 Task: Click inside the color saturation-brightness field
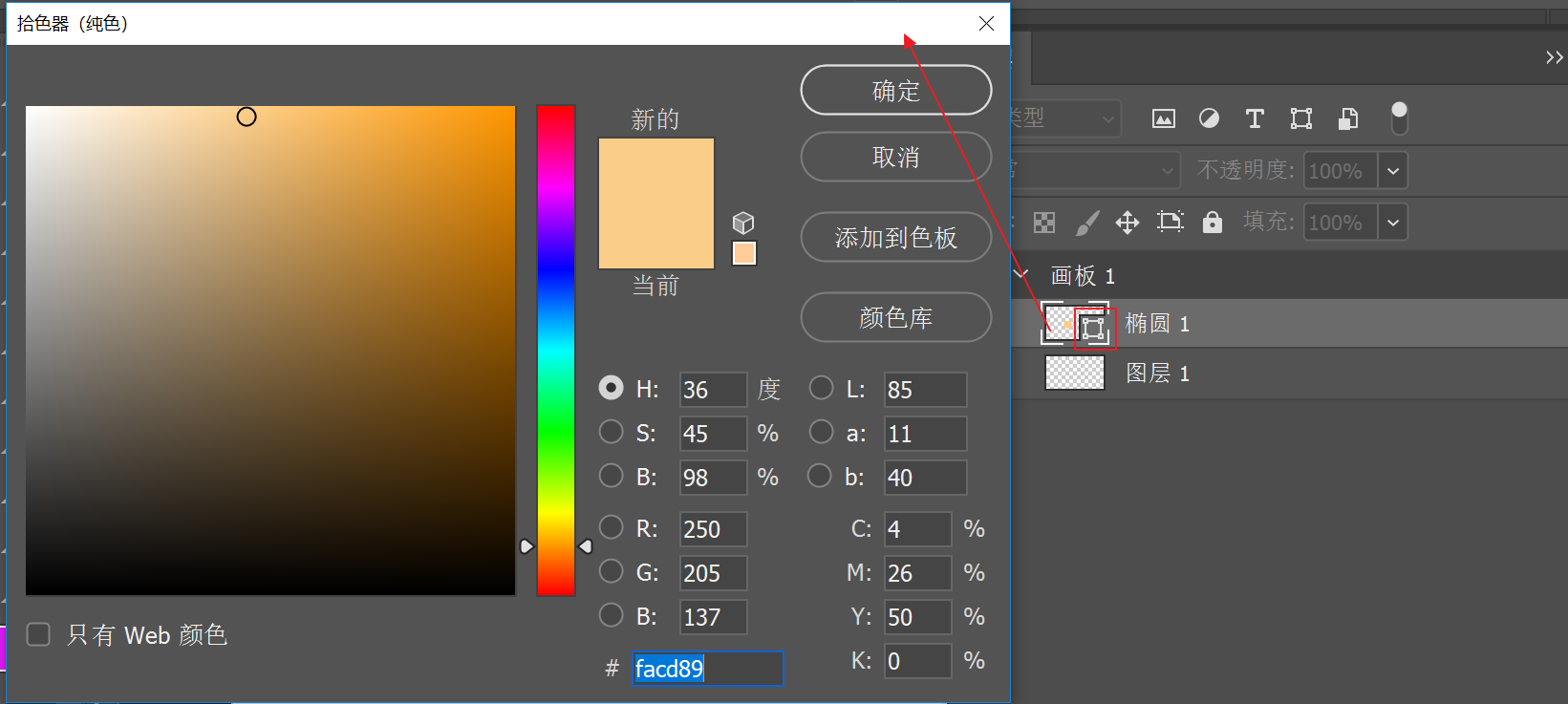(270, 351)
